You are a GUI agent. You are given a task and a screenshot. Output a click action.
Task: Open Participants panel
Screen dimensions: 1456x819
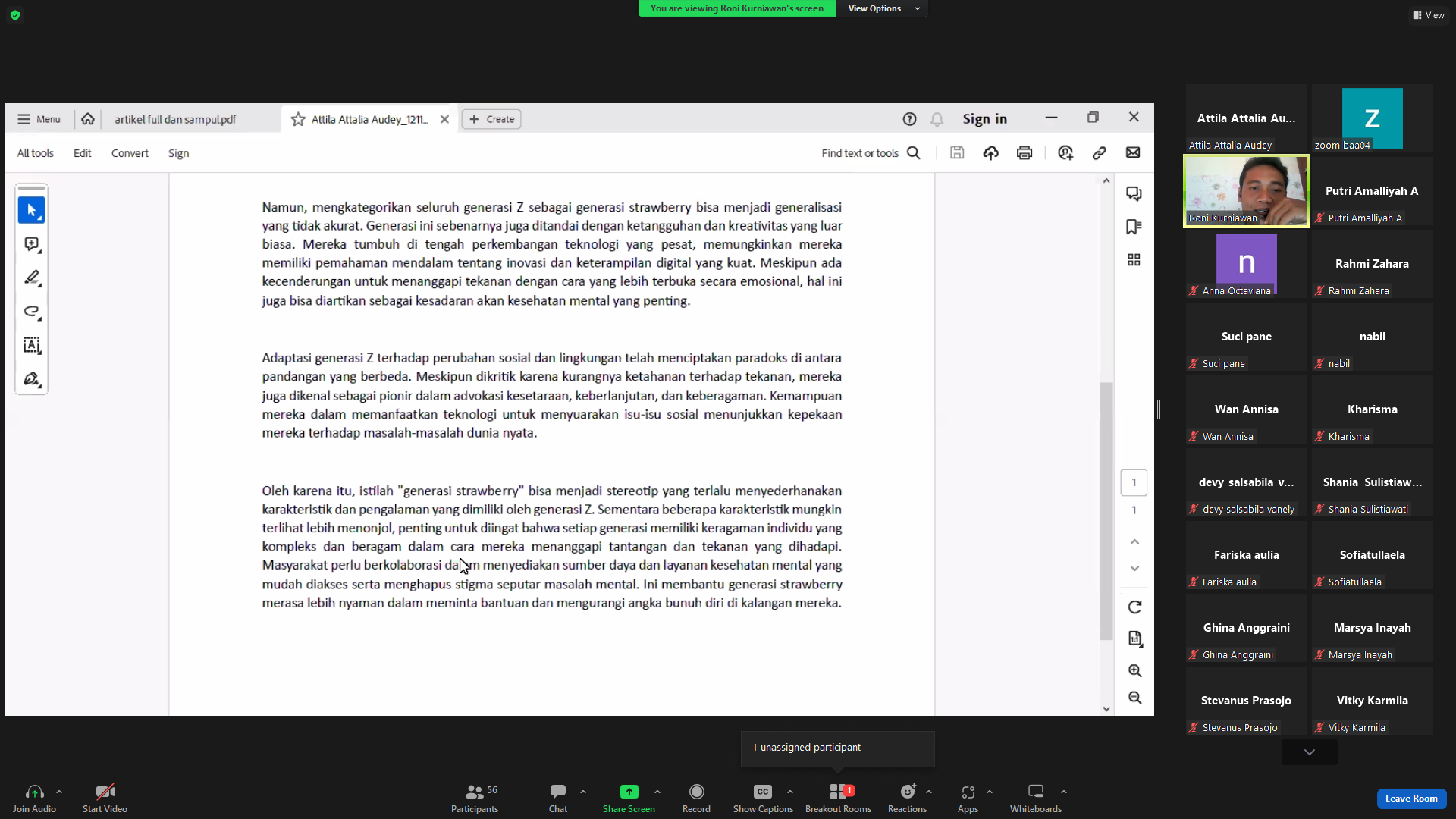(475, 799)
